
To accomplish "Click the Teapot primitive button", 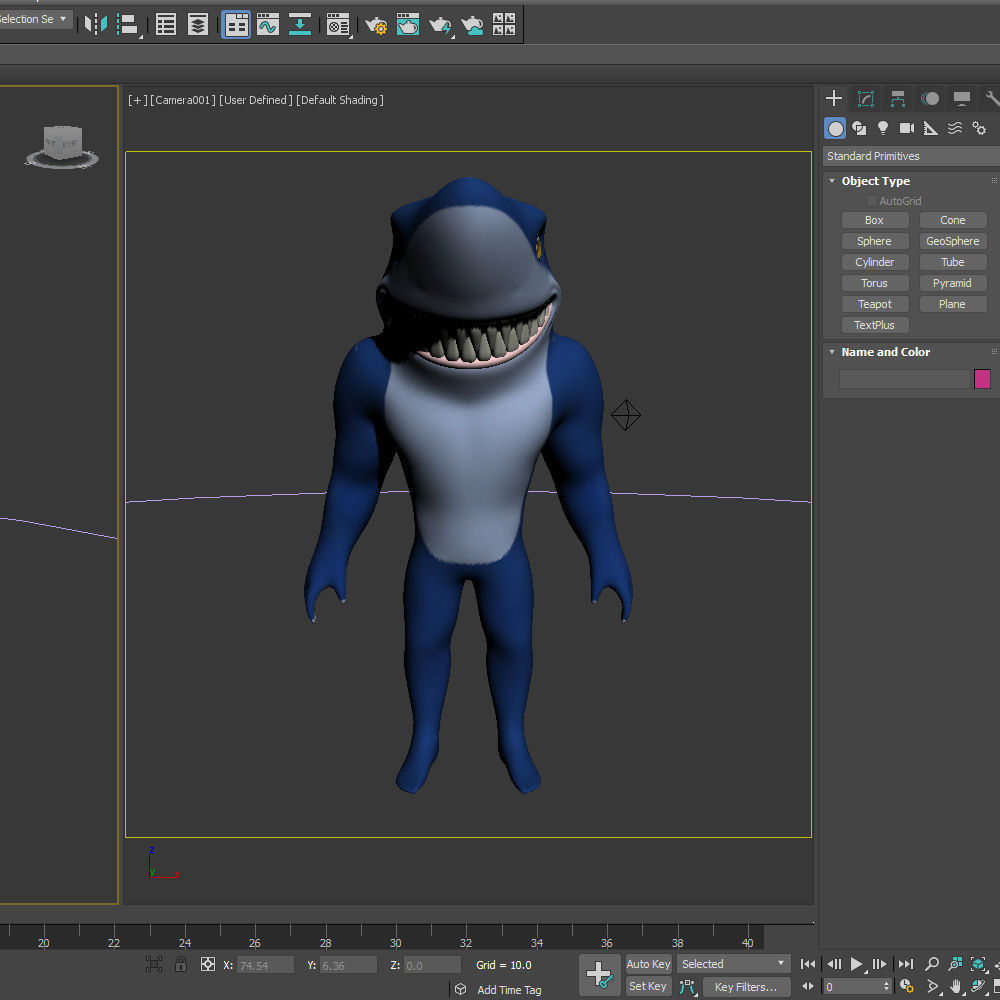I will (874, 304).
